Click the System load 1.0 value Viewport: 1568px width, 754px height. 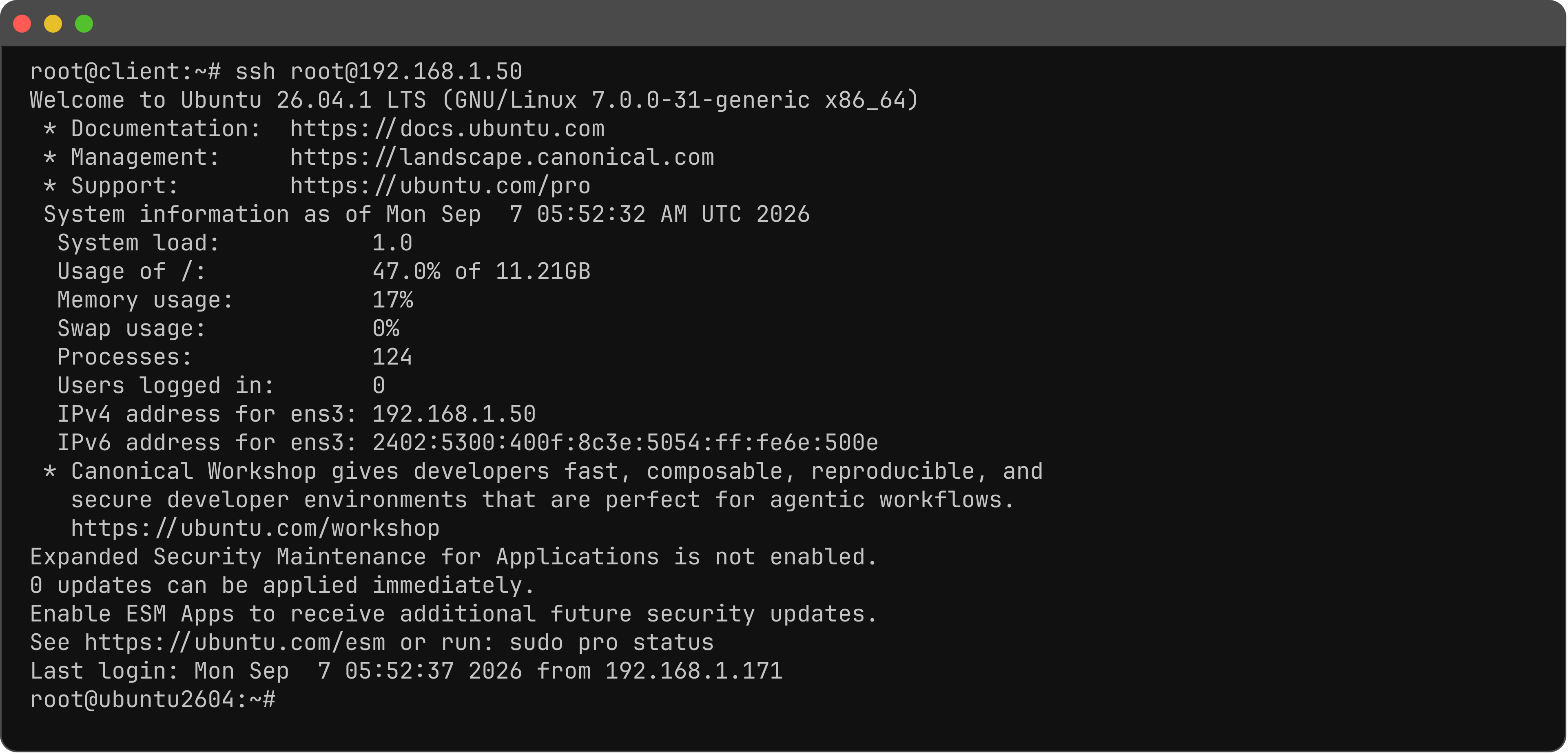(392, 243)
